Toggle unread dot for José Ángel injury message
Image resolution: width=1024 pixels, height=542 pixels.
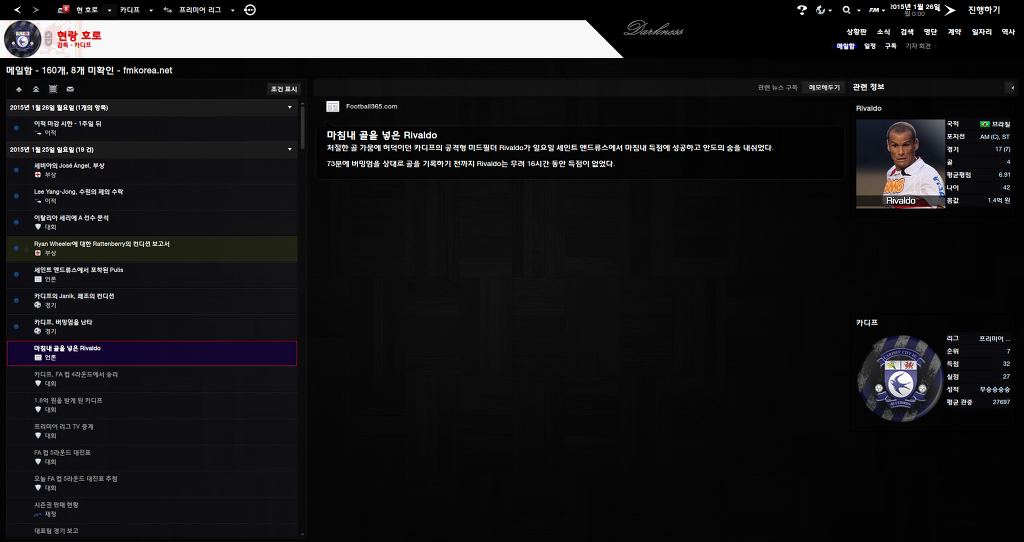[x=16, y=170]
